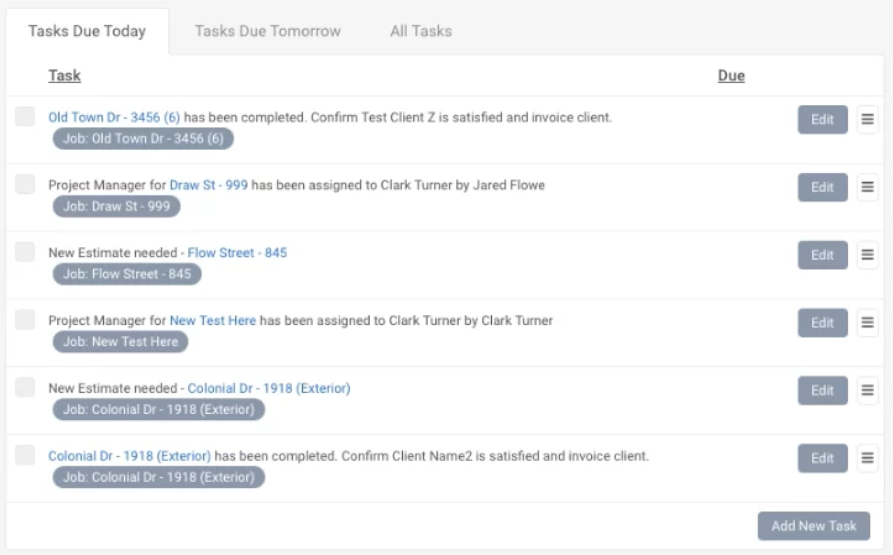Edit the Old Town Dr completed task
This screenshot has height=555, width=893.
pyautogui.click(x=822, y=119)
